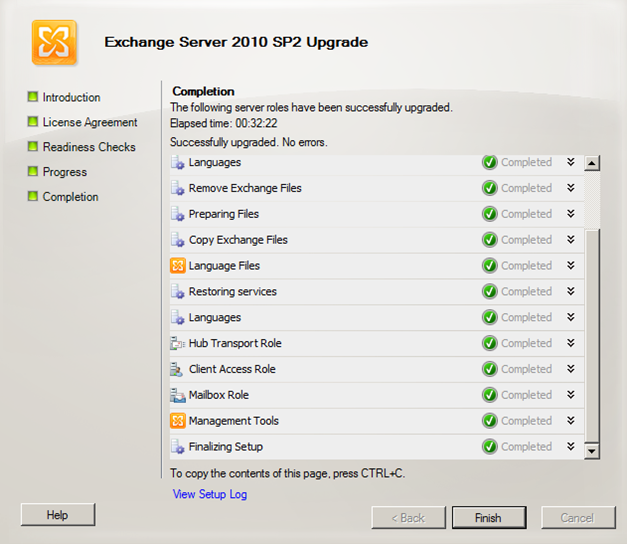Click green checkmark for Preparing Files

[489, 214]
